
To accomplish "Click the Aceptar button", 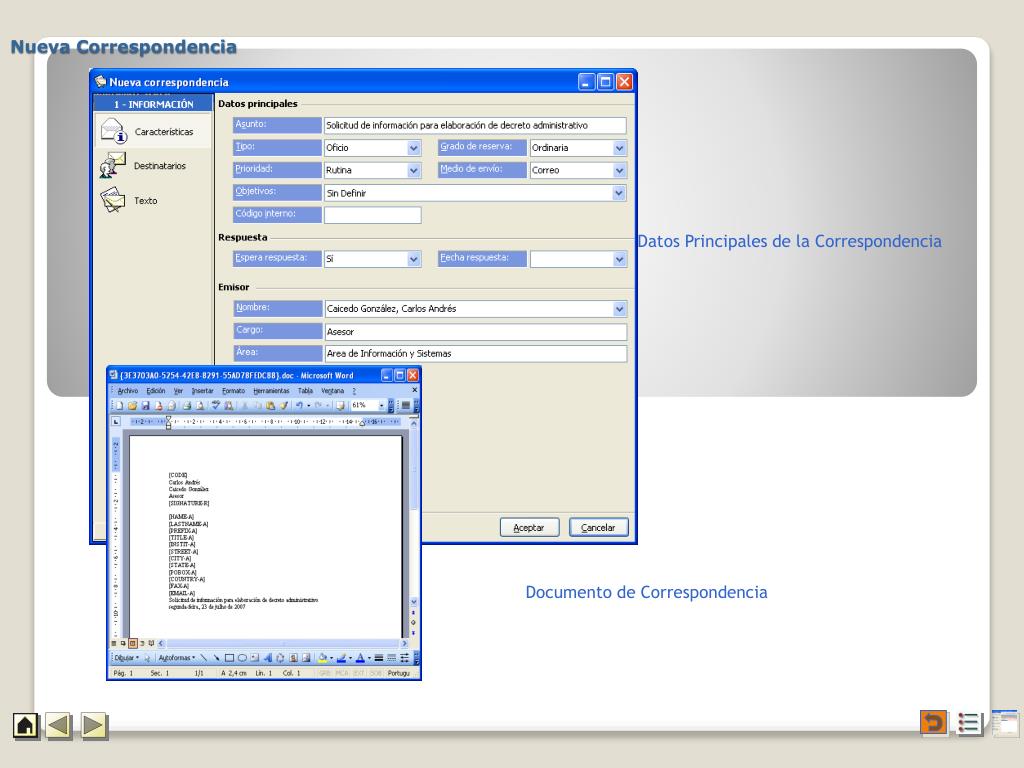I will [529, 528].
